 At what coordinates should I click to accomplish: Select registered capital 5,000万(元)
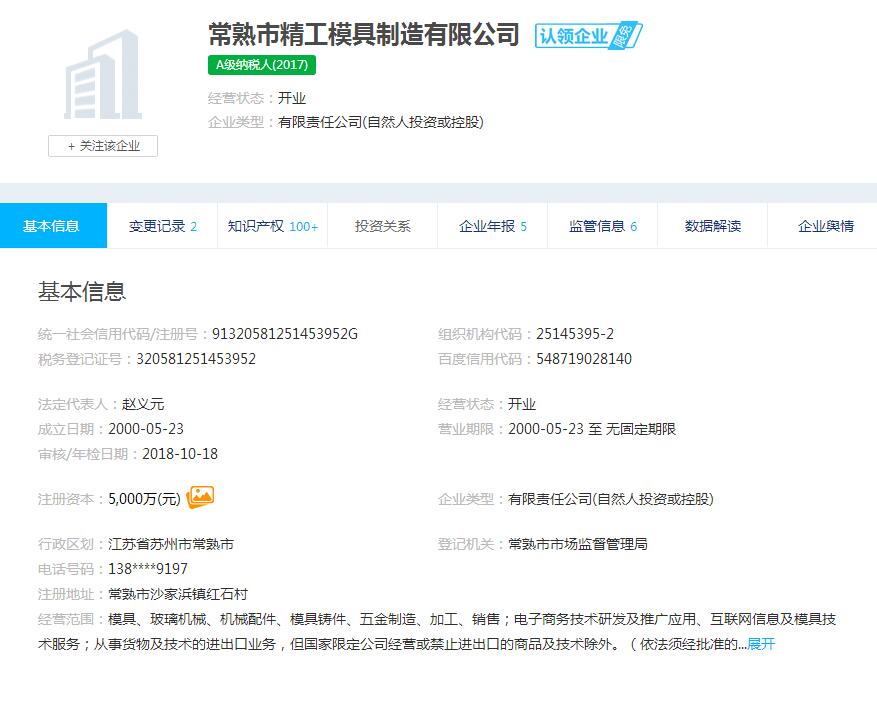[x=144, y=498]
